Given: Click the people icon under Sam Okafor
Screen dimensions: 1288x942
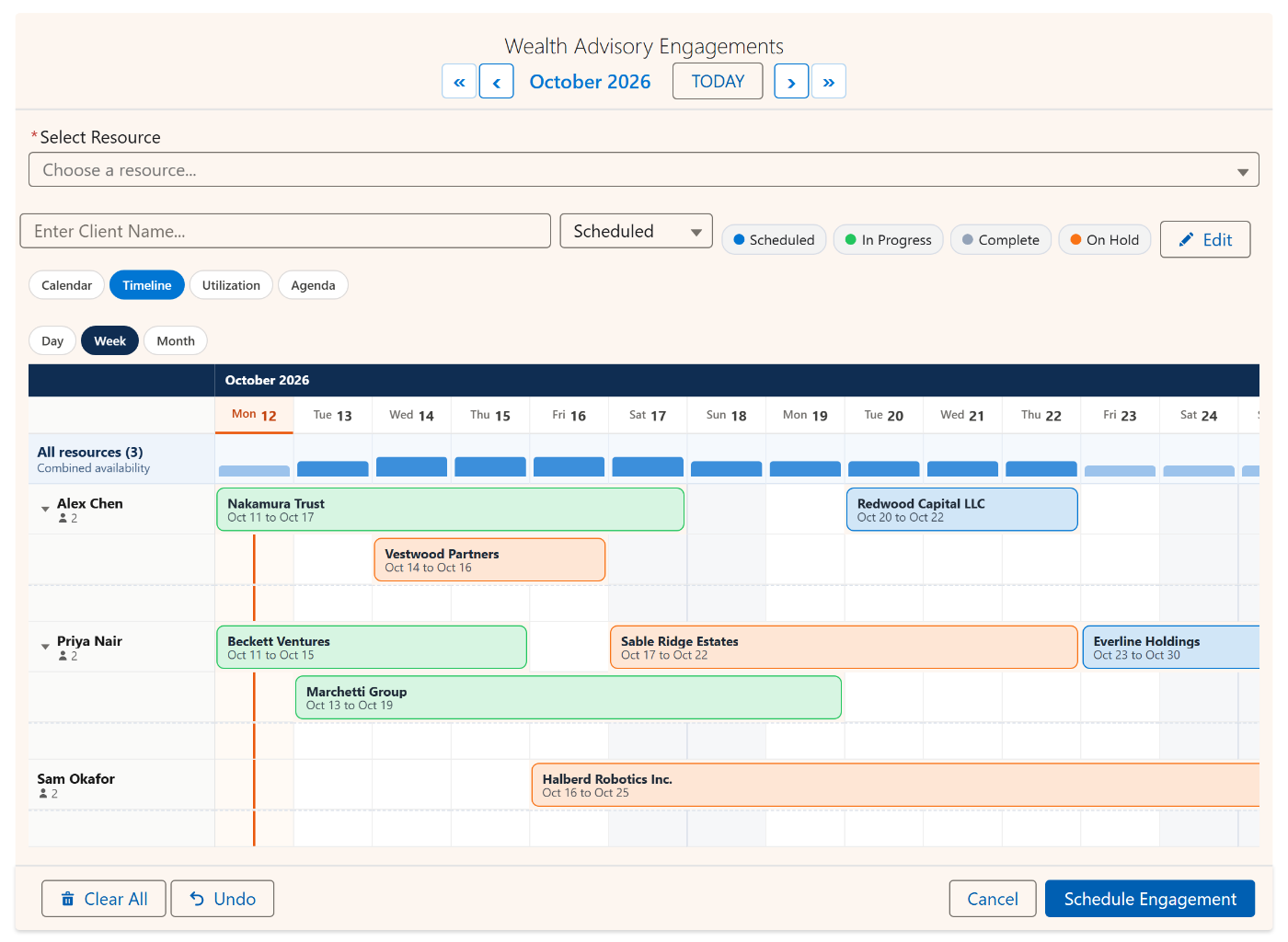Looking at the screenshot, I should click(43, 794).
